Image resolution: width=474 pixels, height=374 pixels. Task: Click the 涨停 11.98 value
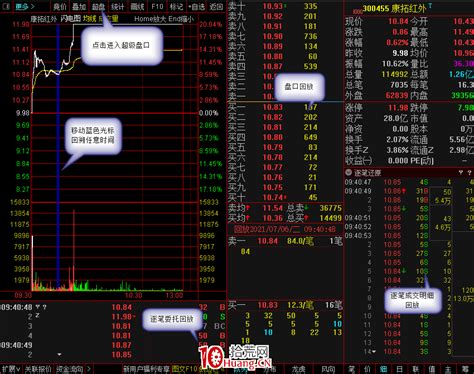(399, 108)
